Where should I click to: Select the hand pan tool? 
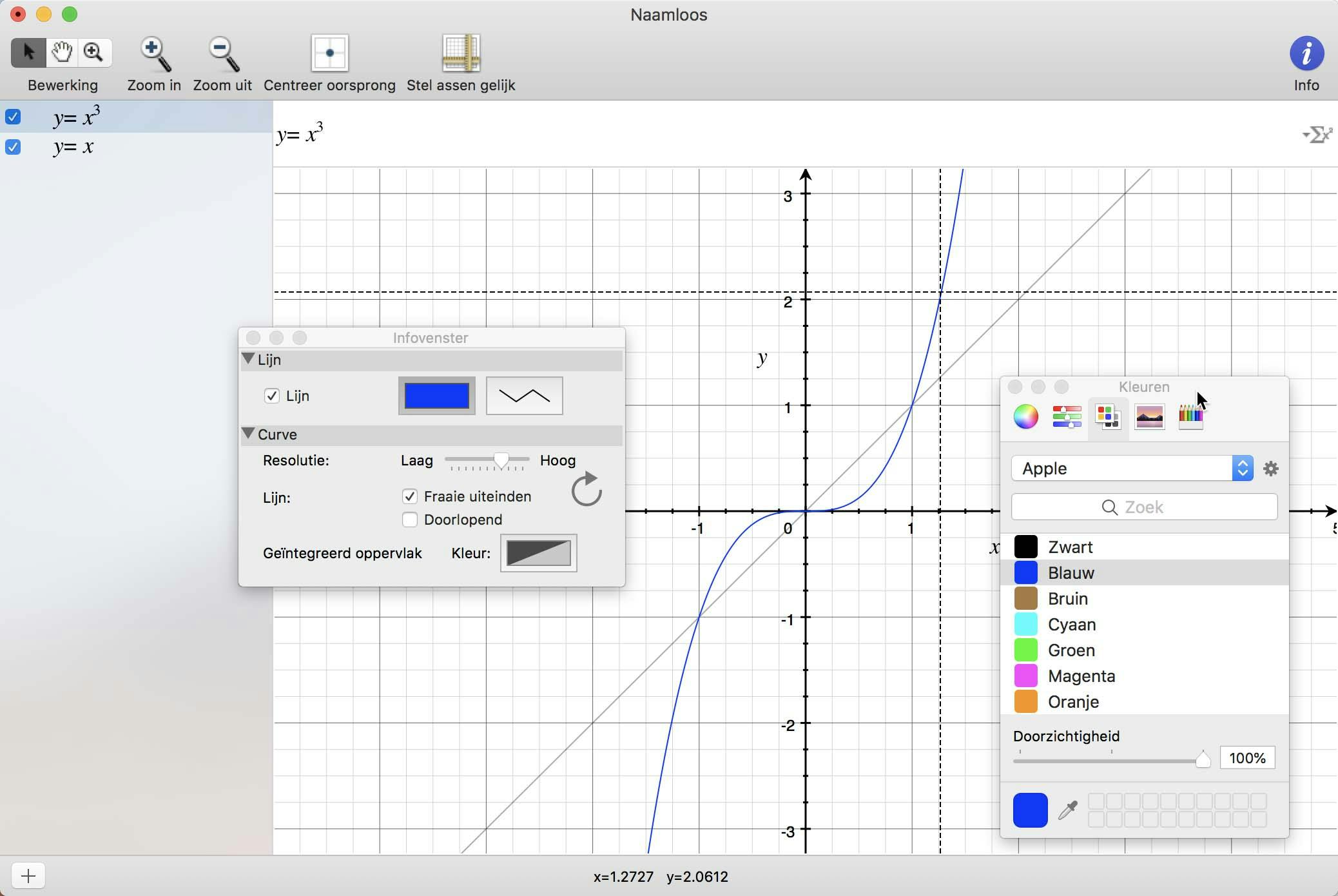(62, 52)
